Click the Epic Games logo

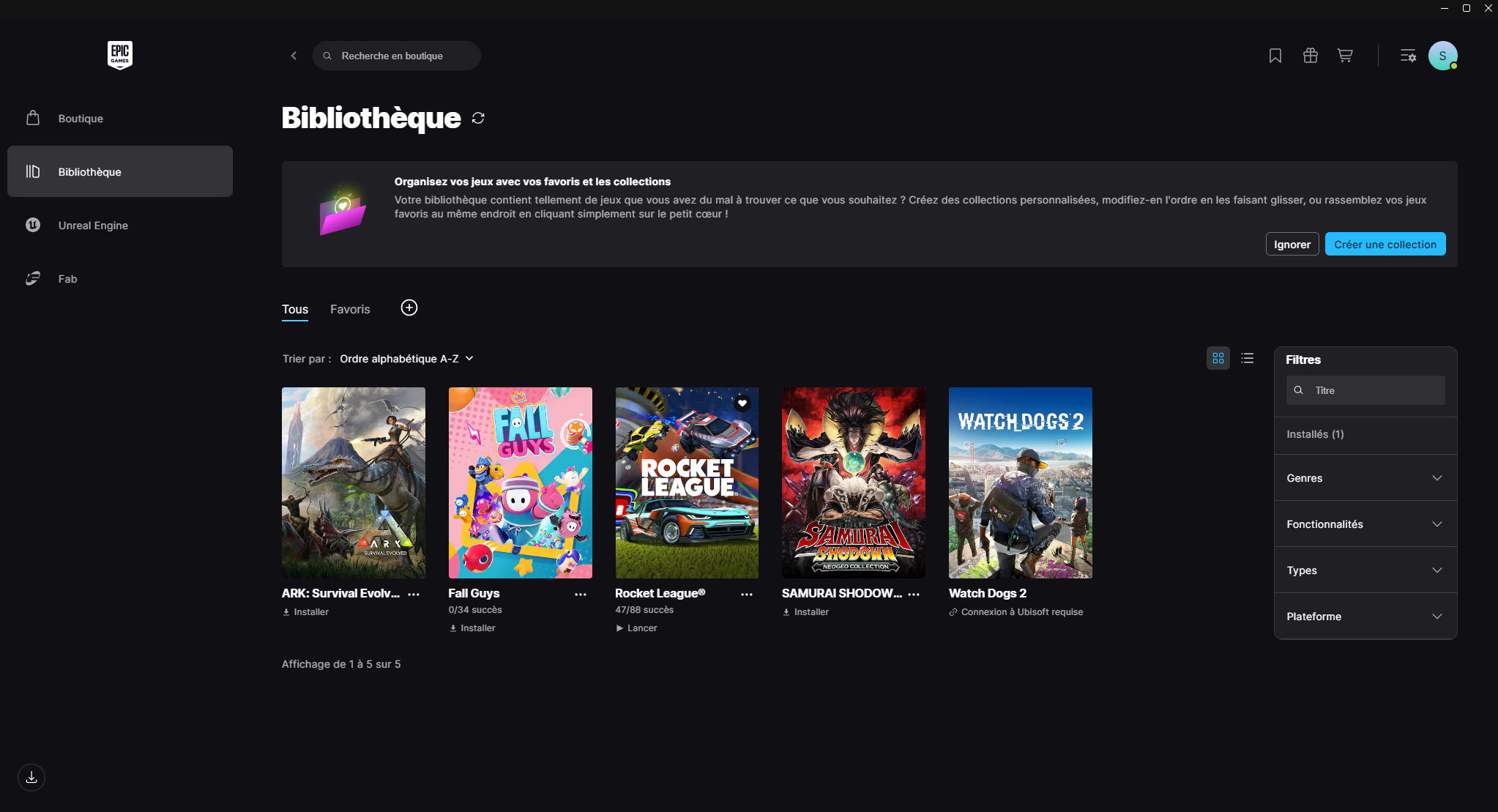click(120, 56)
